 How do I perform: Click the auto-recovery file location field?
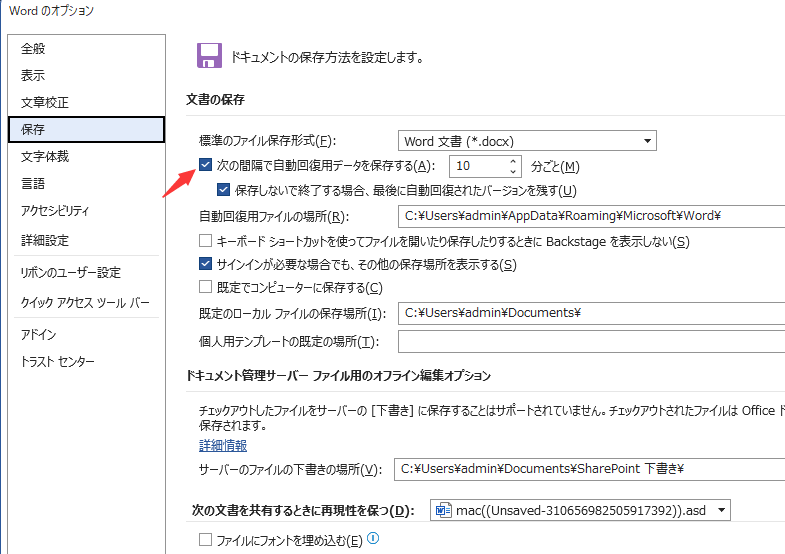click(x=591, y=216)
